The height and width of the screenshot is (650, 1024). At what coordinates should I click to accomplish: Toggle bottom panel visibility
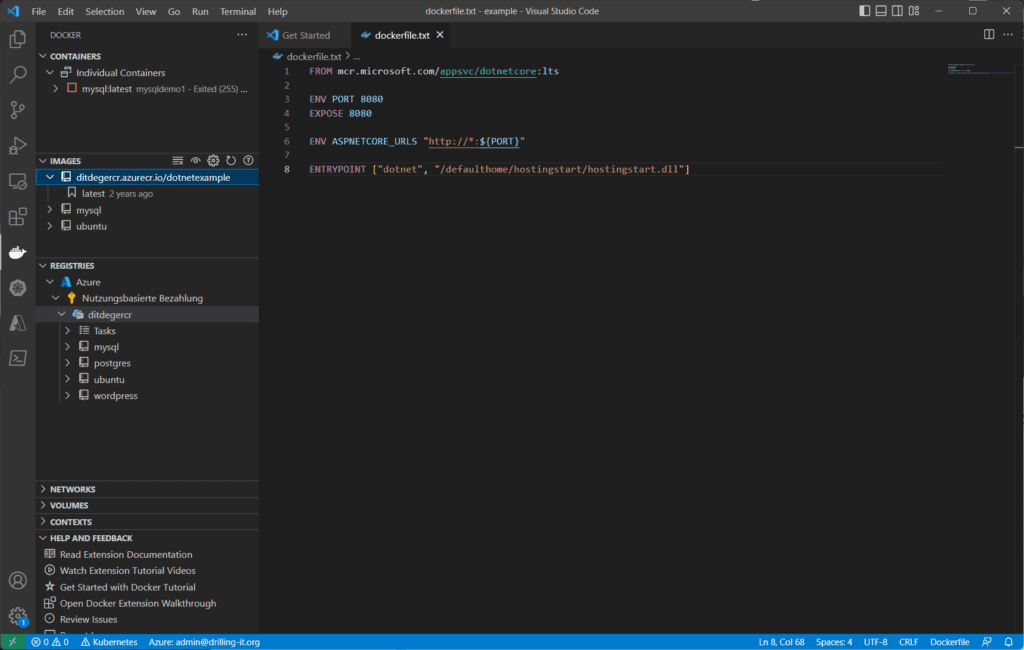(881, 11)
